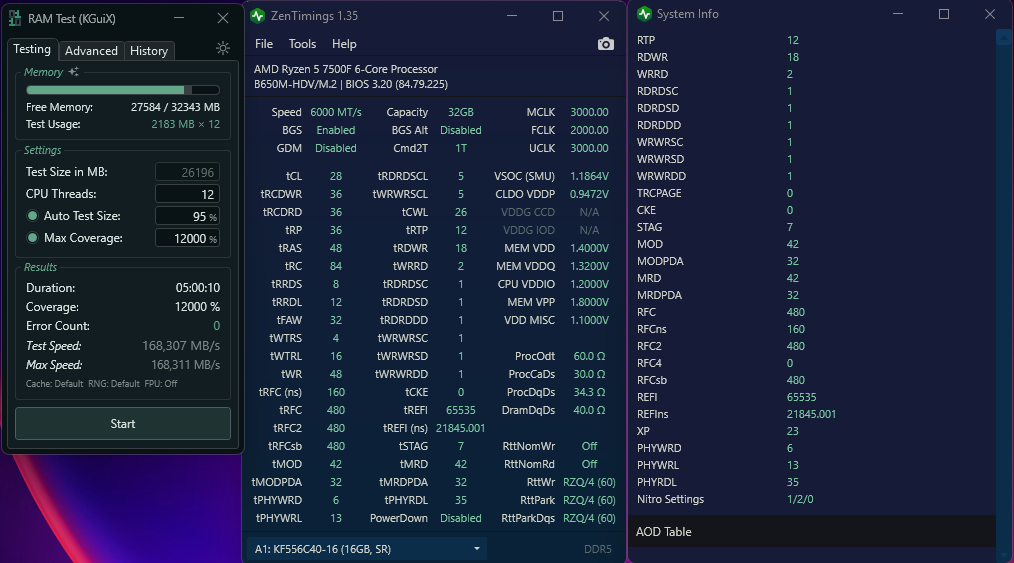The image size is (1014, 563).
Task: Click the Capacity value 32GB
Action: tap(460, 112)
